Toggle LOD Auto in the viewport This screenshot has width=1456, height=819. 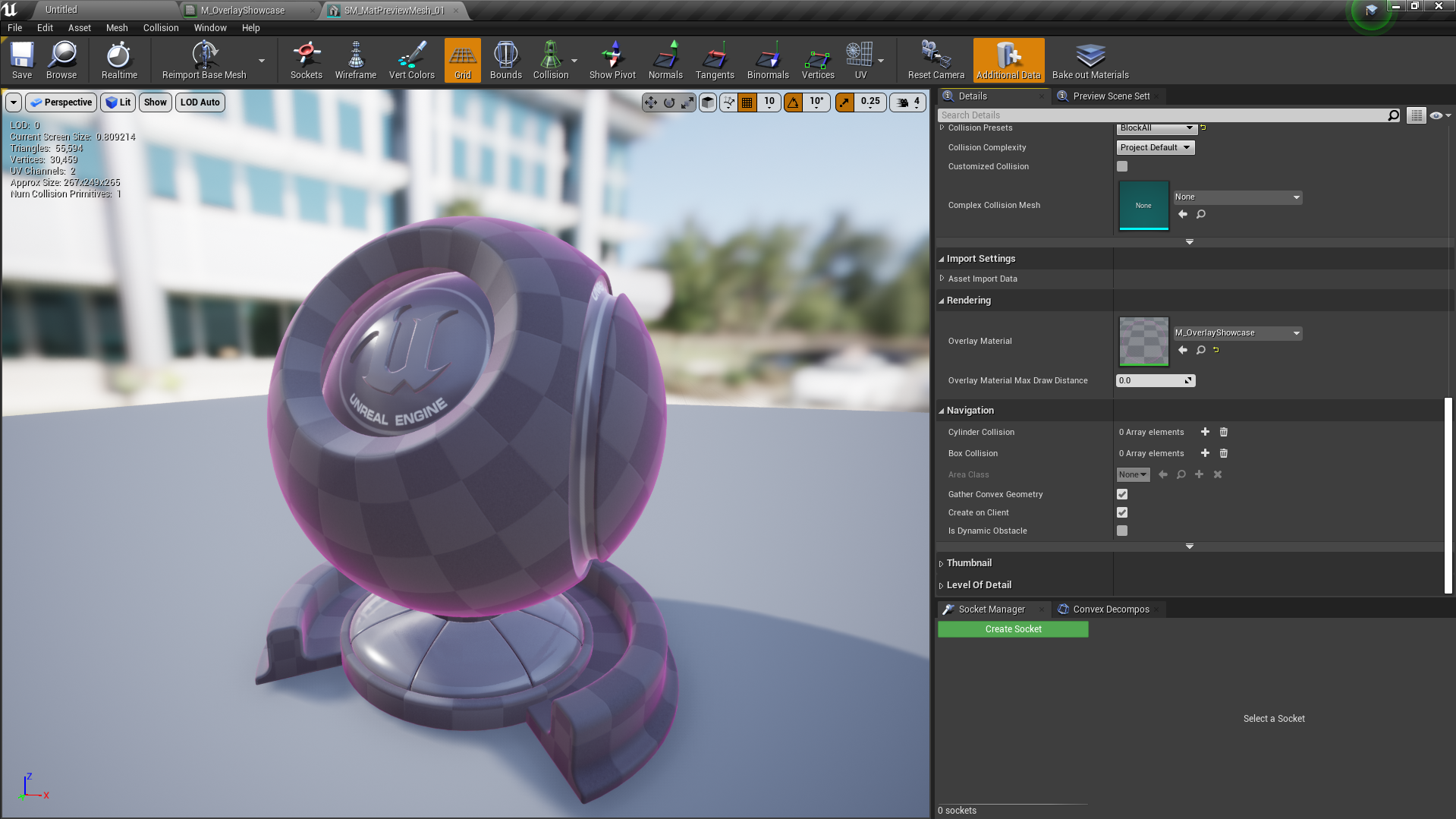pyautogui.click(x=200, y=102)
